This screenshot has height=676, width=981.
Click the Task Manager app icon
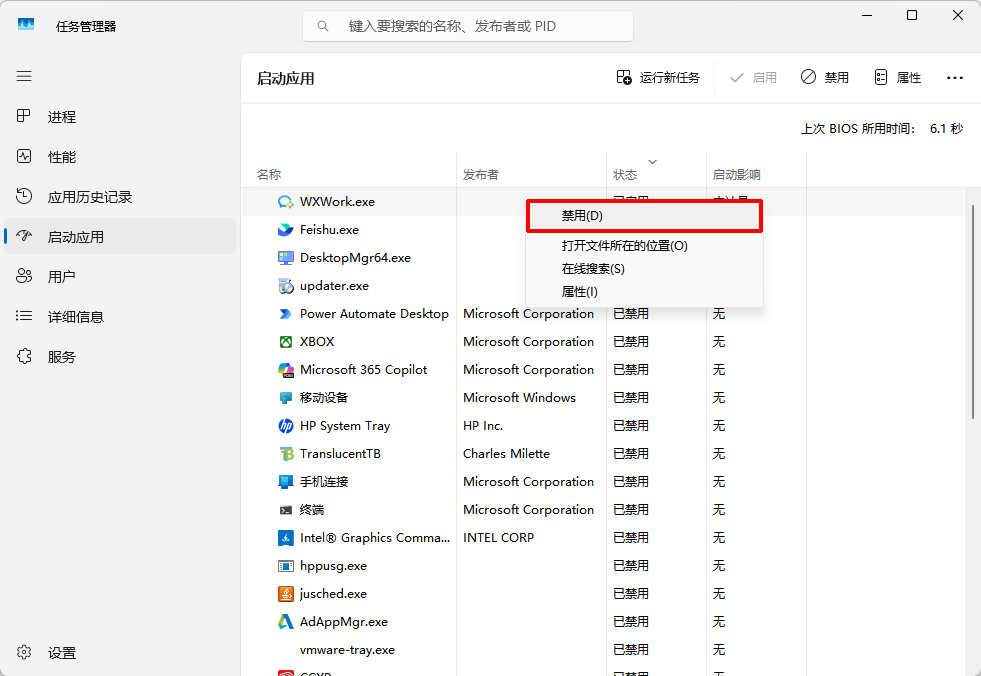[x=26, y=25]
